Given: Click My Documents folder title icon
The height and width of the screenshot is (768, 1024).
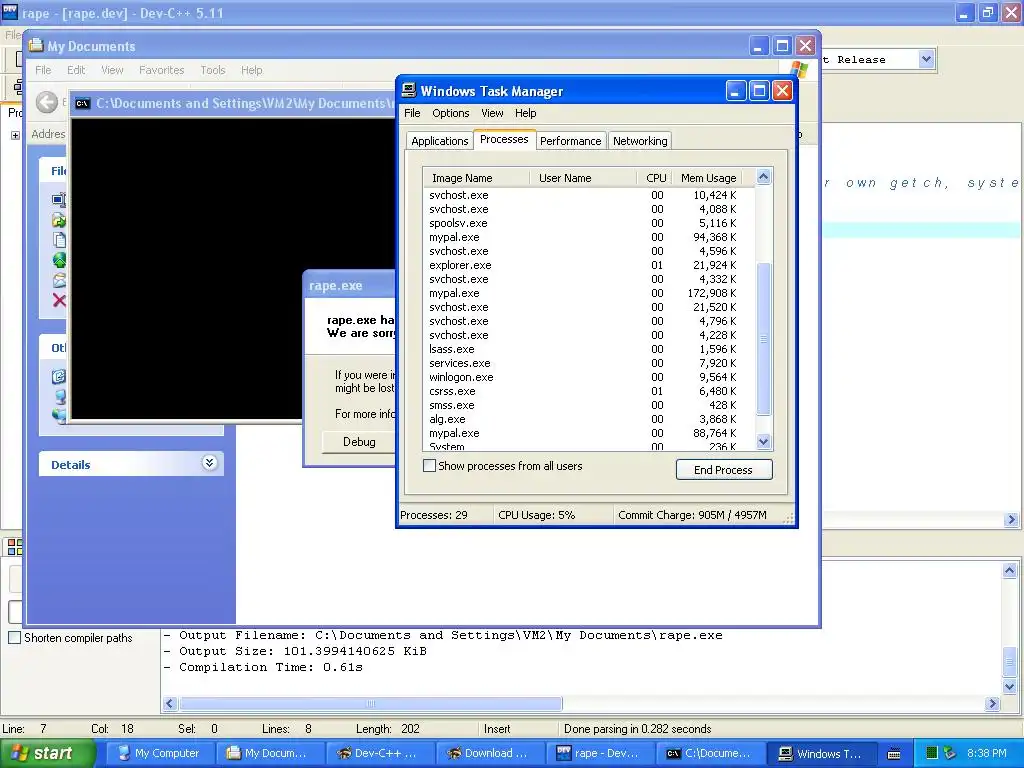Looking at the screenshot, I should pyautogui.click(x=35, y=46).
